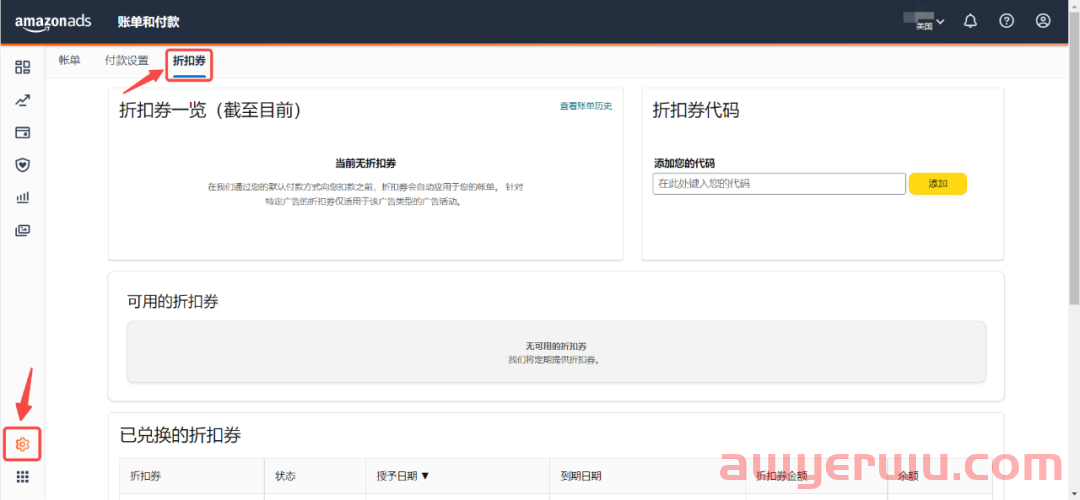Open the 查看账单历史 link
This screenshot has height=500, width=1080.
click(585, 106)
